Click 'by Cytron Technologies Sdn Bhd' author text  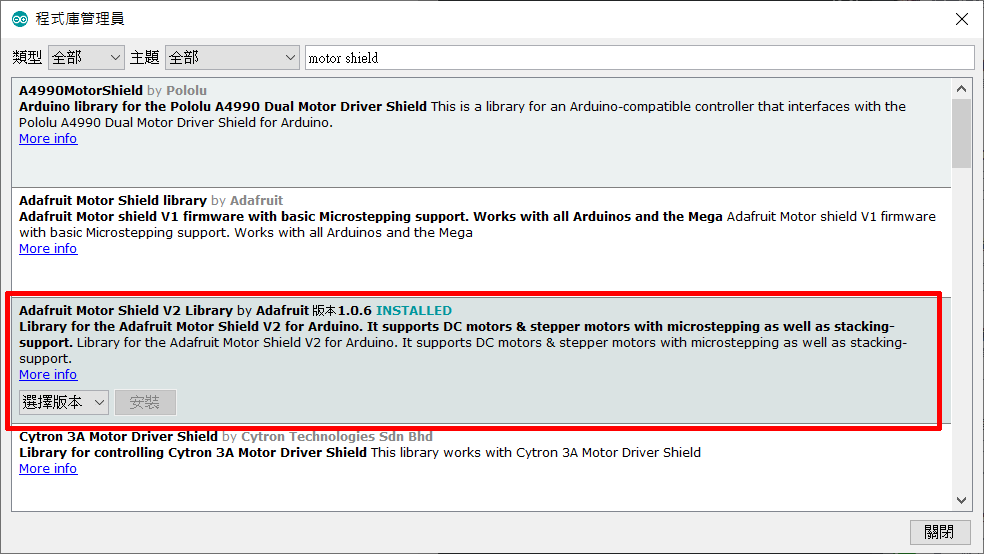click(328, 436)
